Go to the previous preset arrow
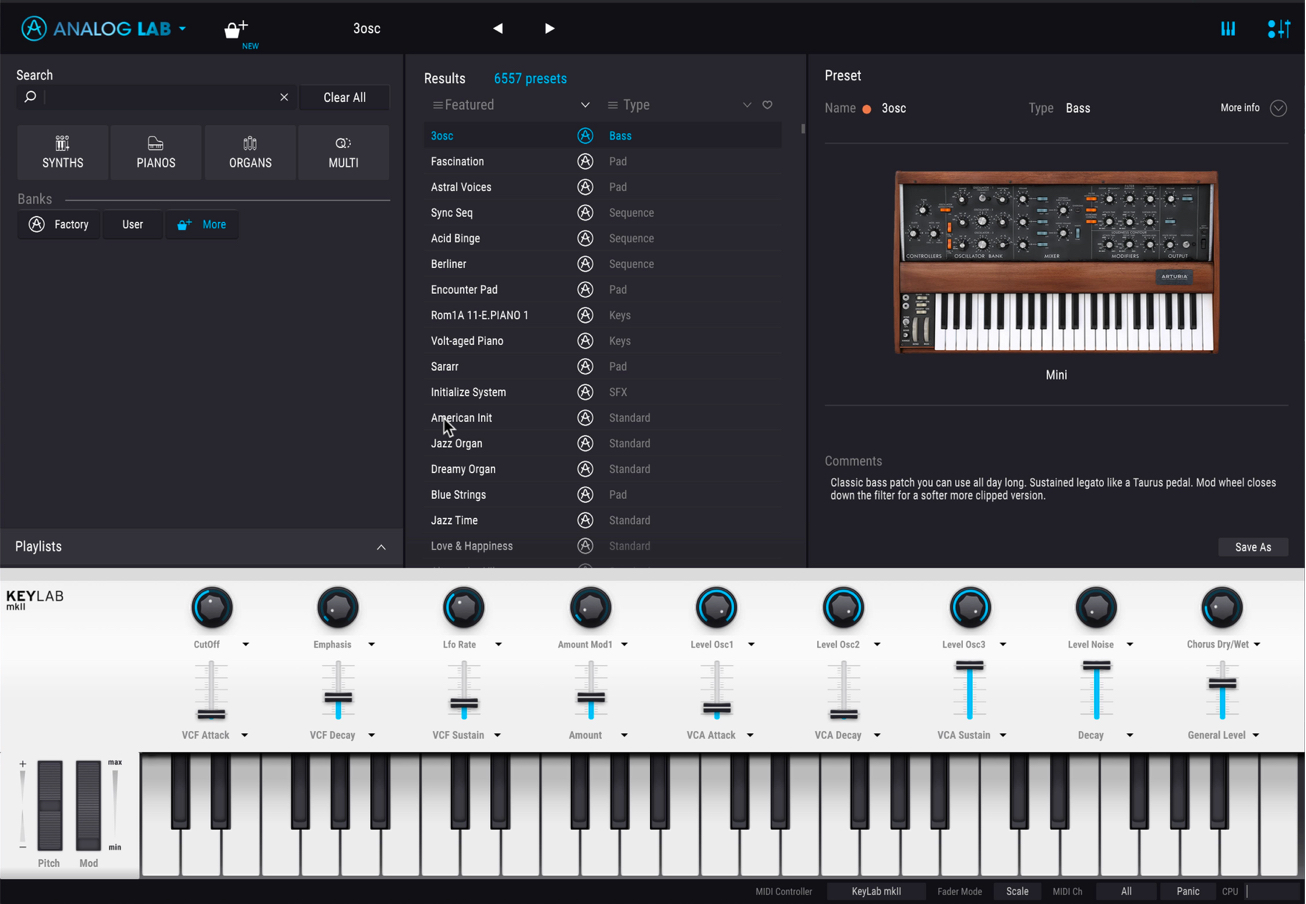 [498, 29]
